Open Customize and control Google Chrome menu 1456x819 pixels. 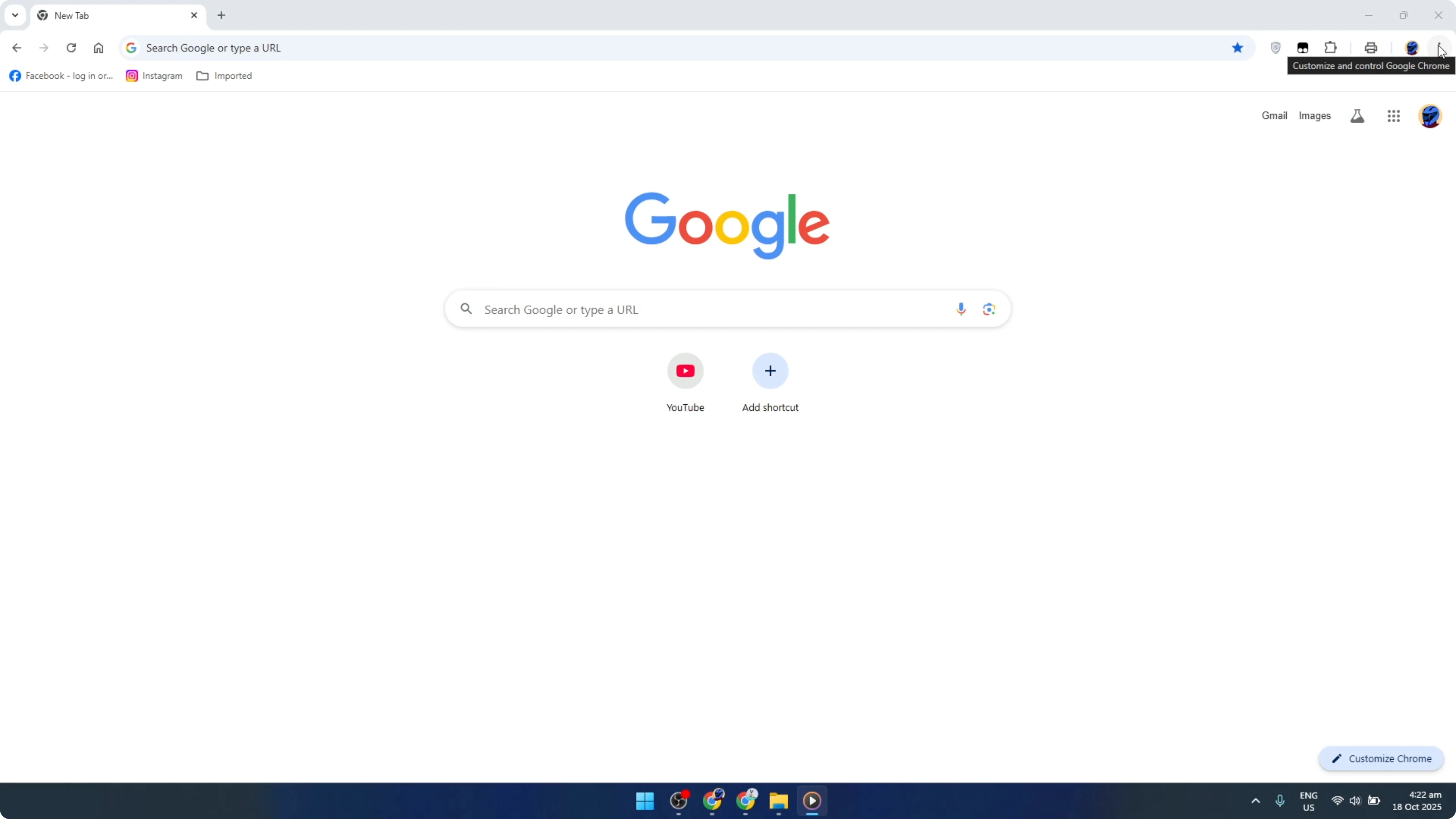[1439, 48]
